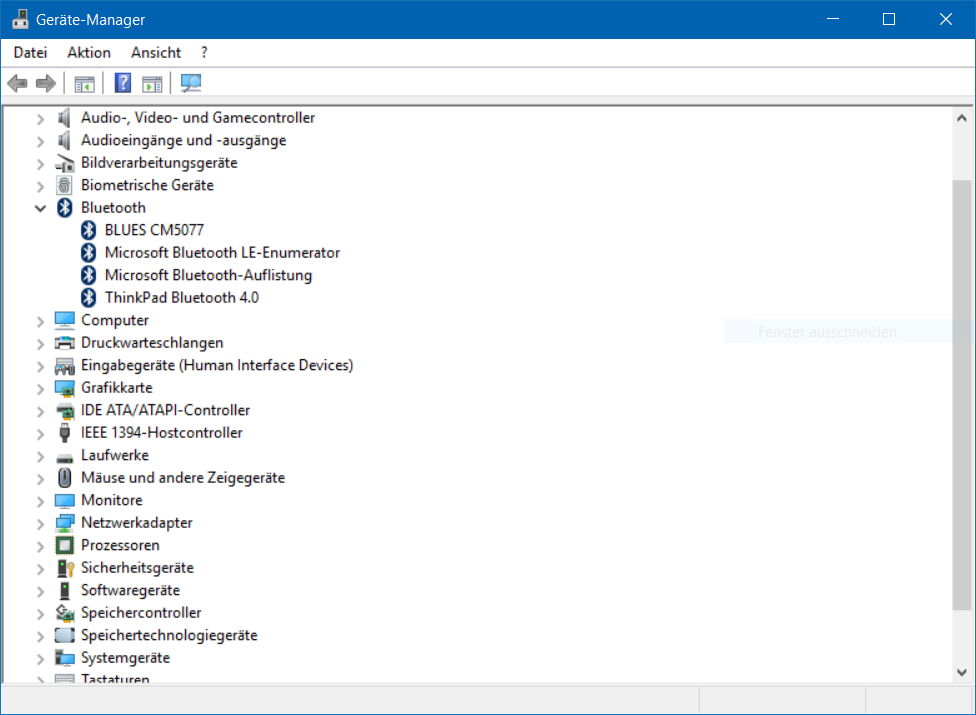Expand the IDE ATA/ATAPI-Controller node
This screenshot has height=715, width=976.
40,411
